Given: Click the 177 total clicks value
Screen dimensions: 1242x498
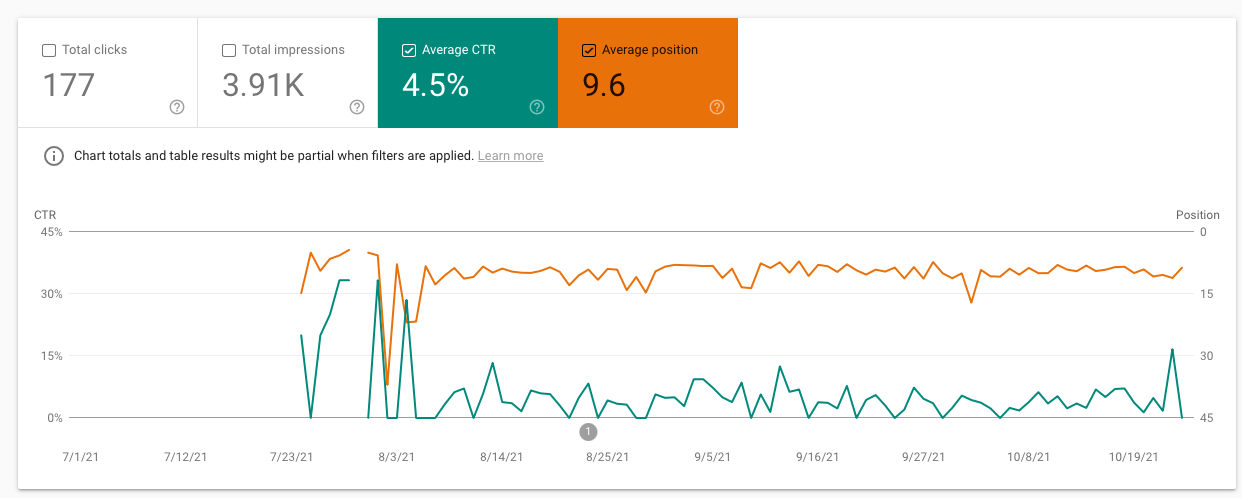Looking at the screenshot, I should [69, 85].
